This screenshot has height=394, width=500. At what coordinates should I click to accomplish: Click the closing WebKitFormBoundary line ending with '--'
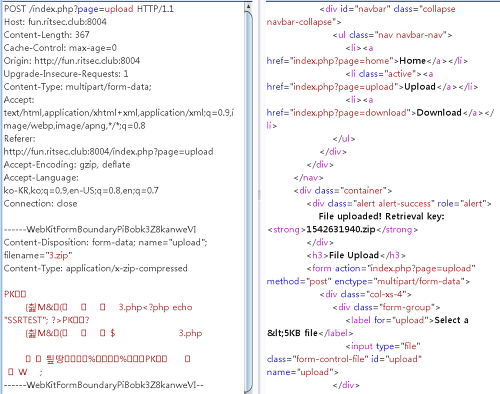[104, 385]
